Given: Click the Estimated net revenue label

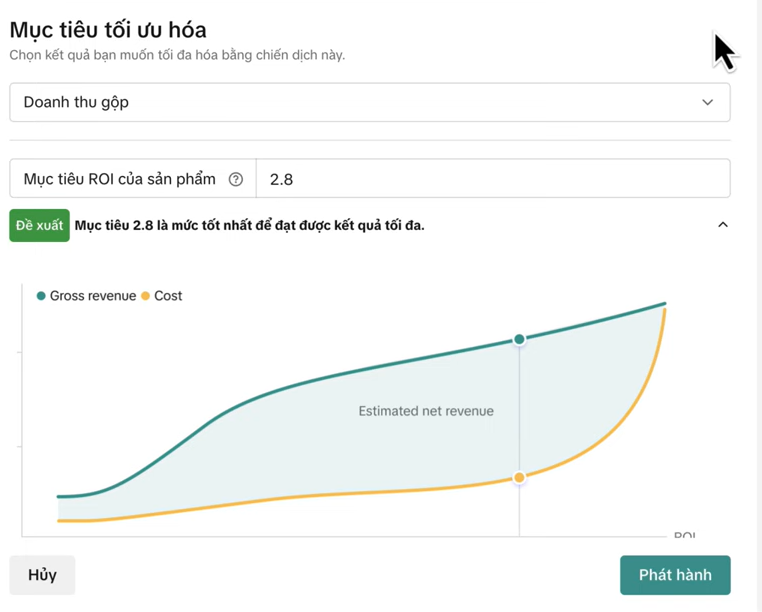Looking at the screenshot, I should pos(426,411).
